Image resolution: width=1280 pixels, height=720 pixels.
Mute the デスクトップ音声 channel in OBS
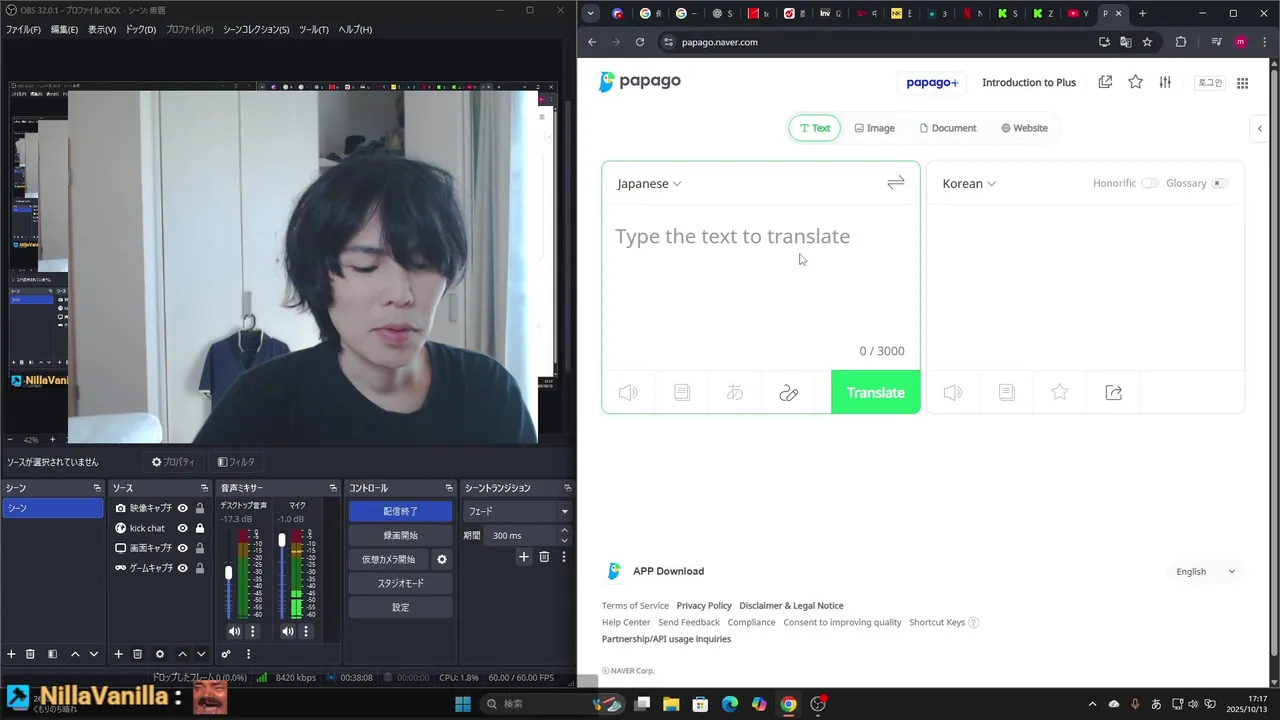point(234,631)
